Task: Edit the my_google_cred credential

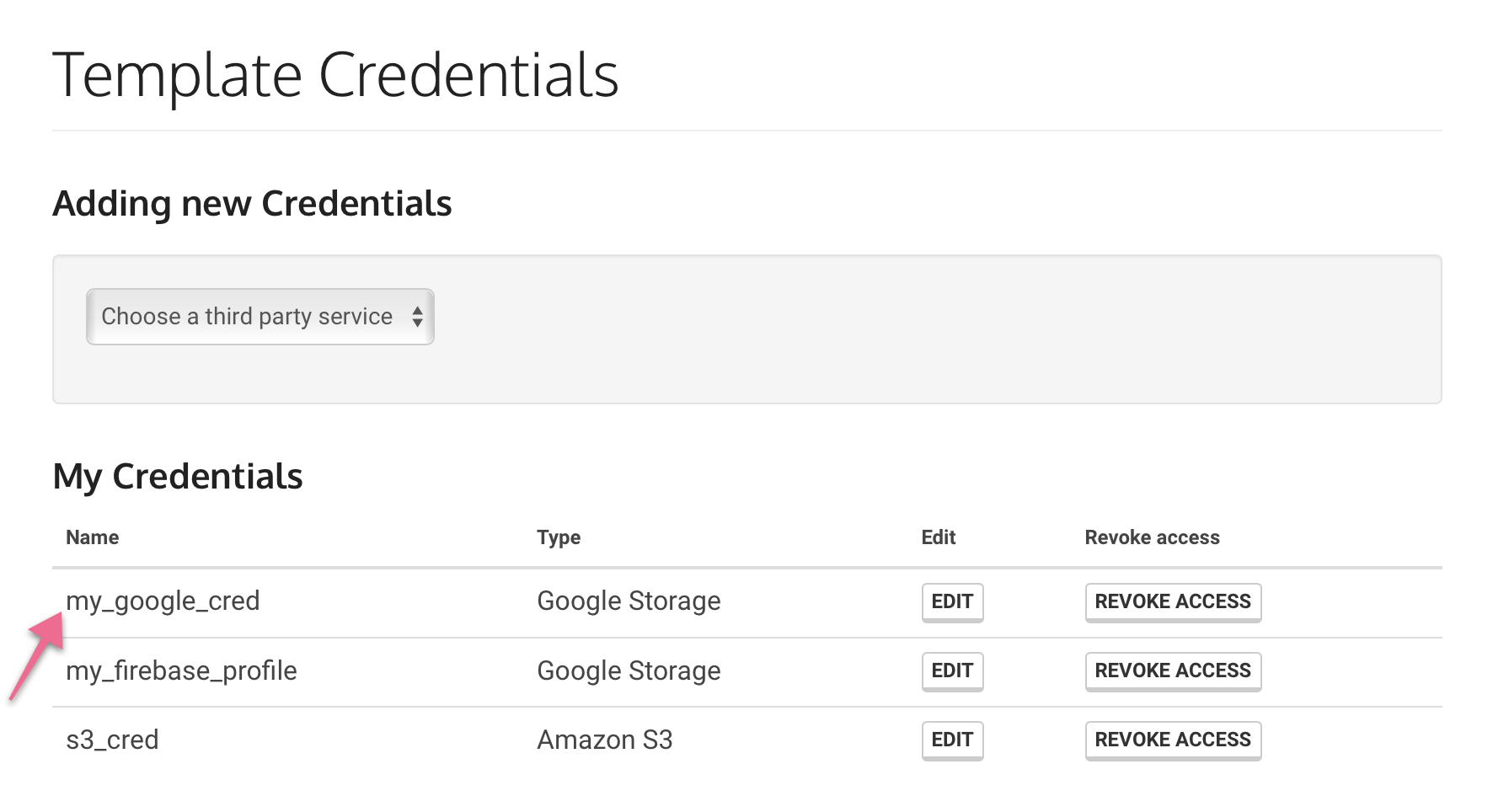Action: tap(952, 601)
